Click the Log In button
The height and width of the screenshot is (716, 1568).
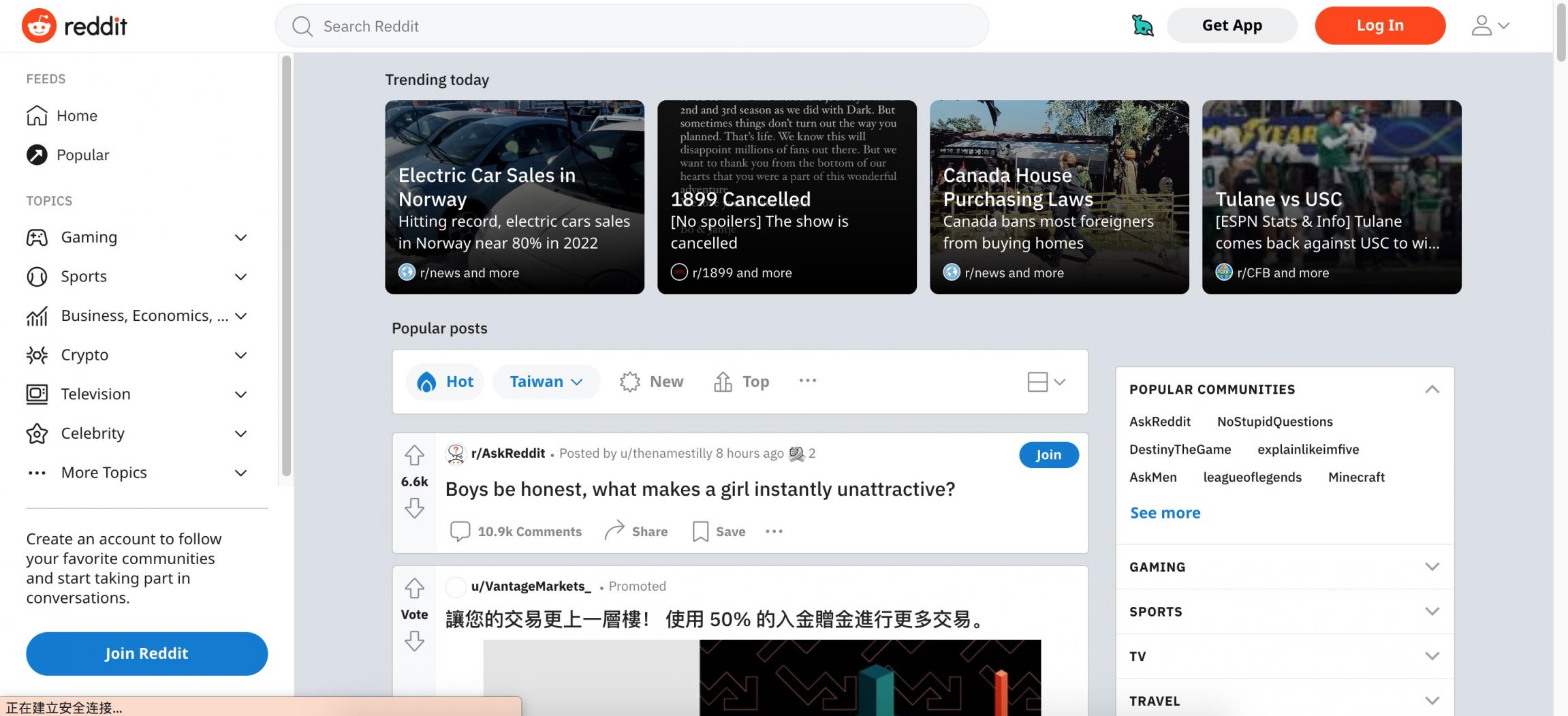(1380, 25)
